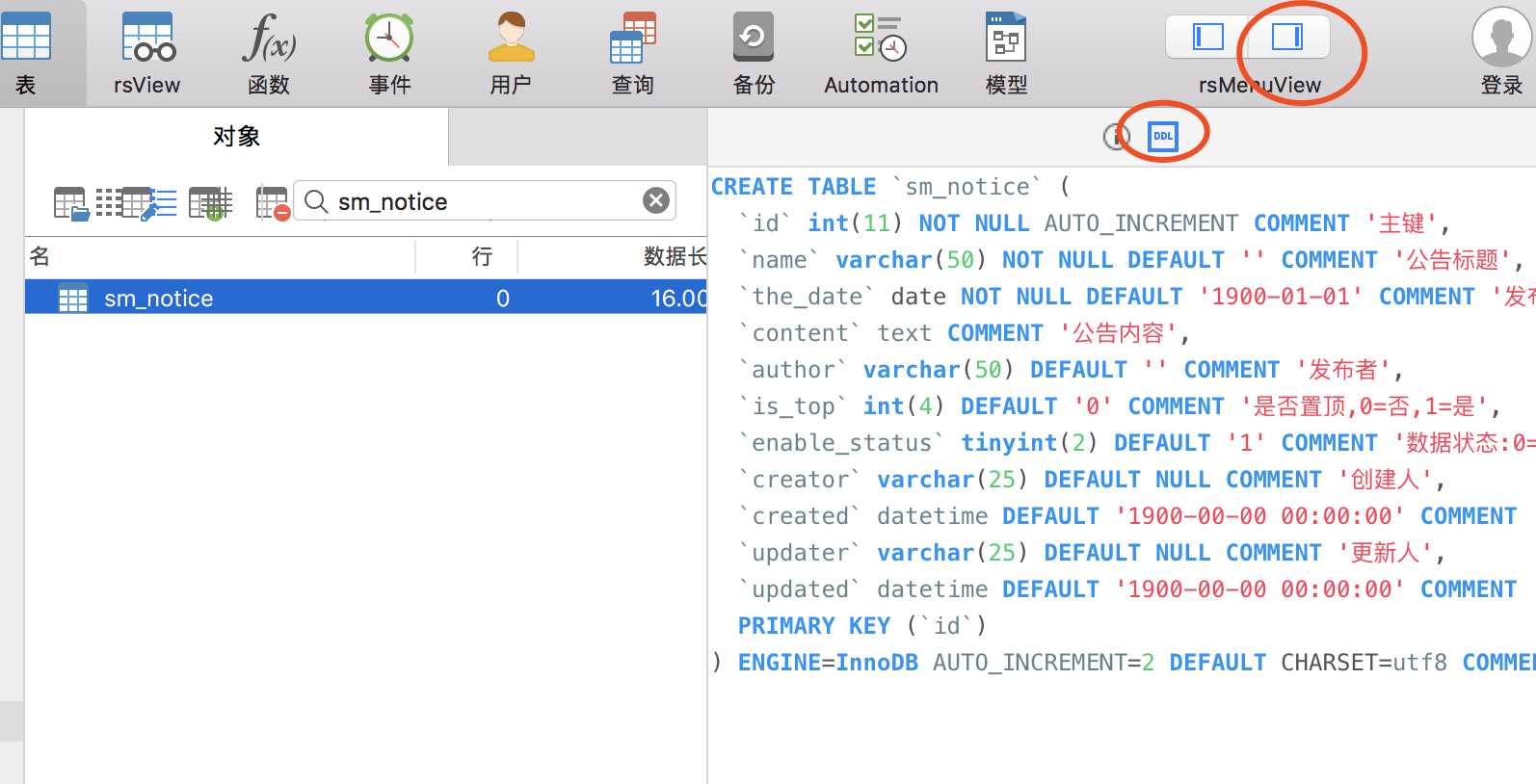The height and width of the screenshot is (784, 1536).
Task: Sort by the 数据长 data length column
Action: pos(613,256)
